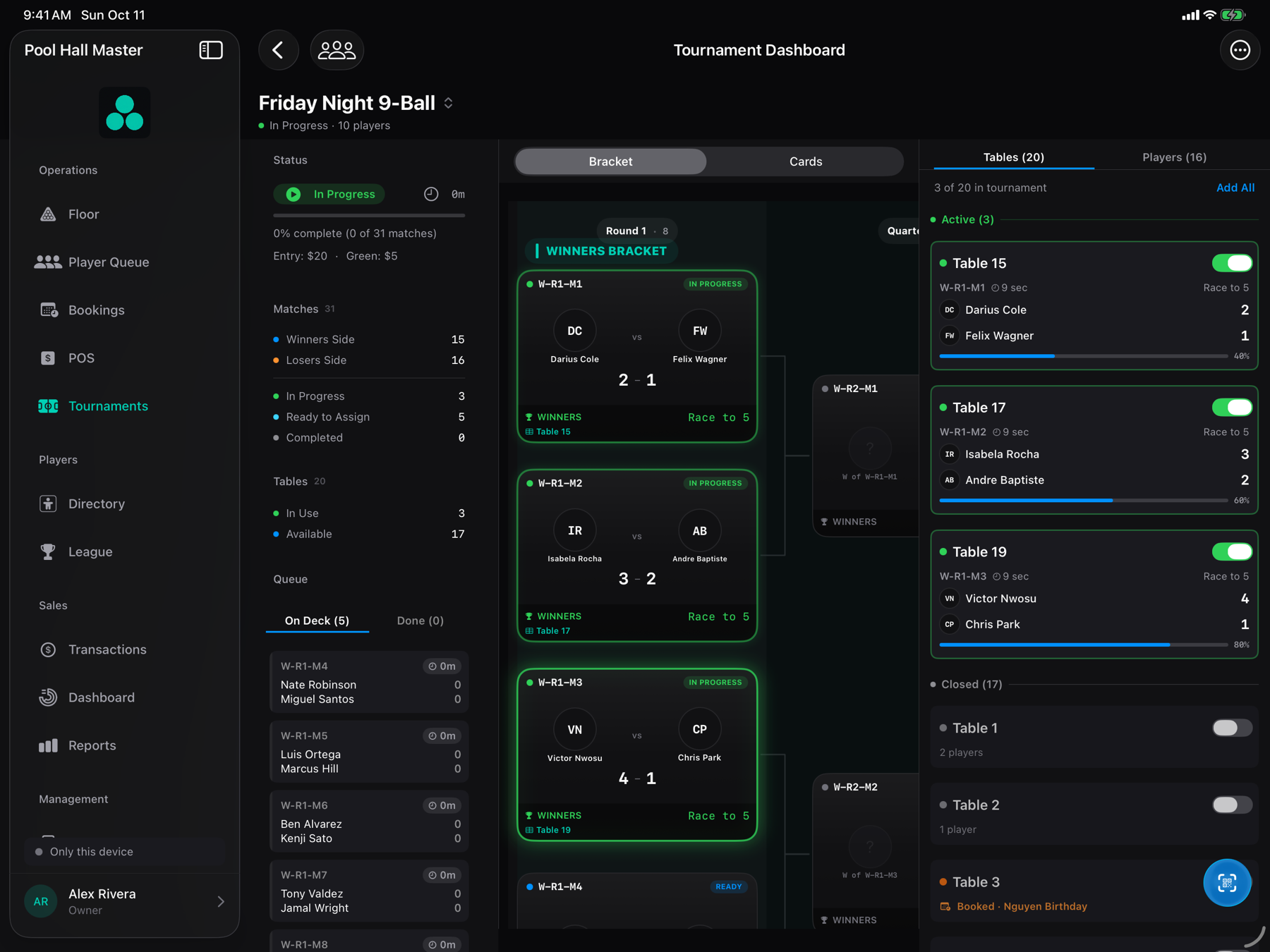1270x952 pixels.
Task: Tap the floating QR scan button
Action: (1227, 883)
